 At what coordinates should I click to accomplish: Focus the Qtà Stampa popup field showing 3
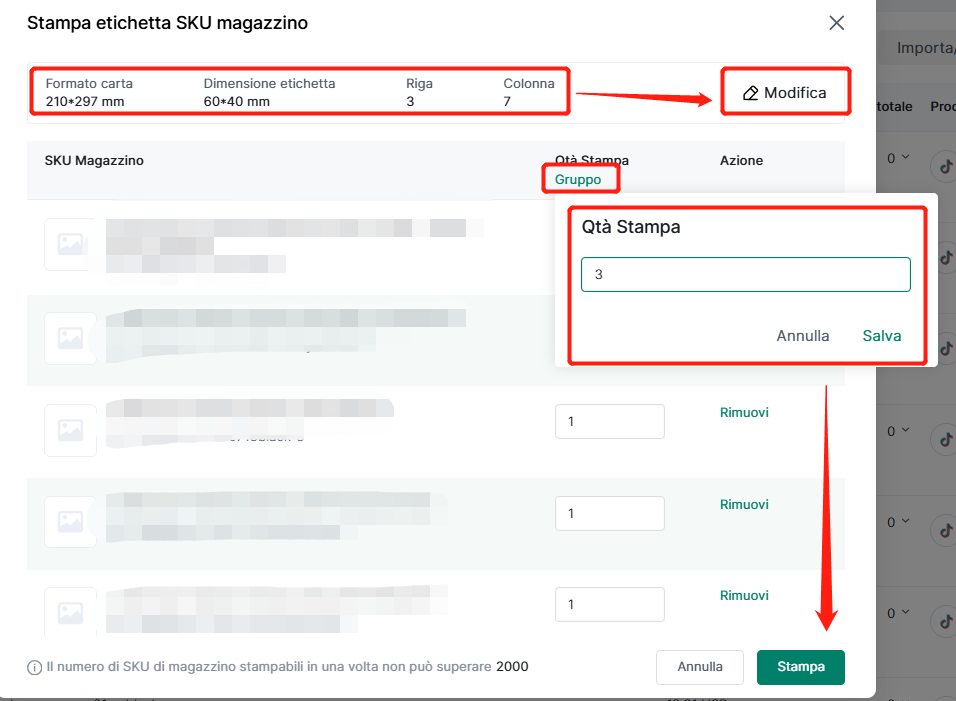tap(745, 274)
